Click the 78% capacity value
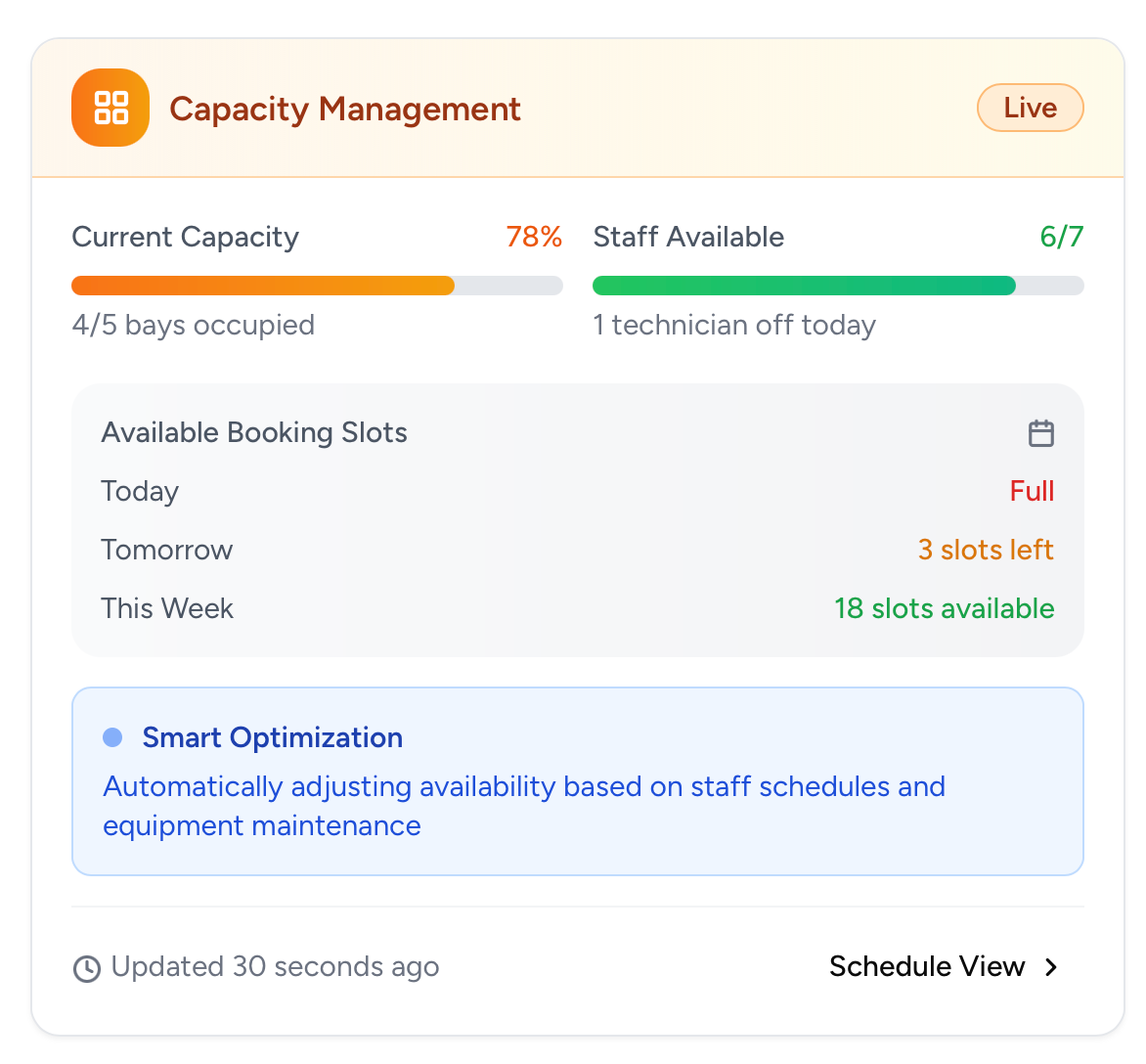 tap(534, 237)
